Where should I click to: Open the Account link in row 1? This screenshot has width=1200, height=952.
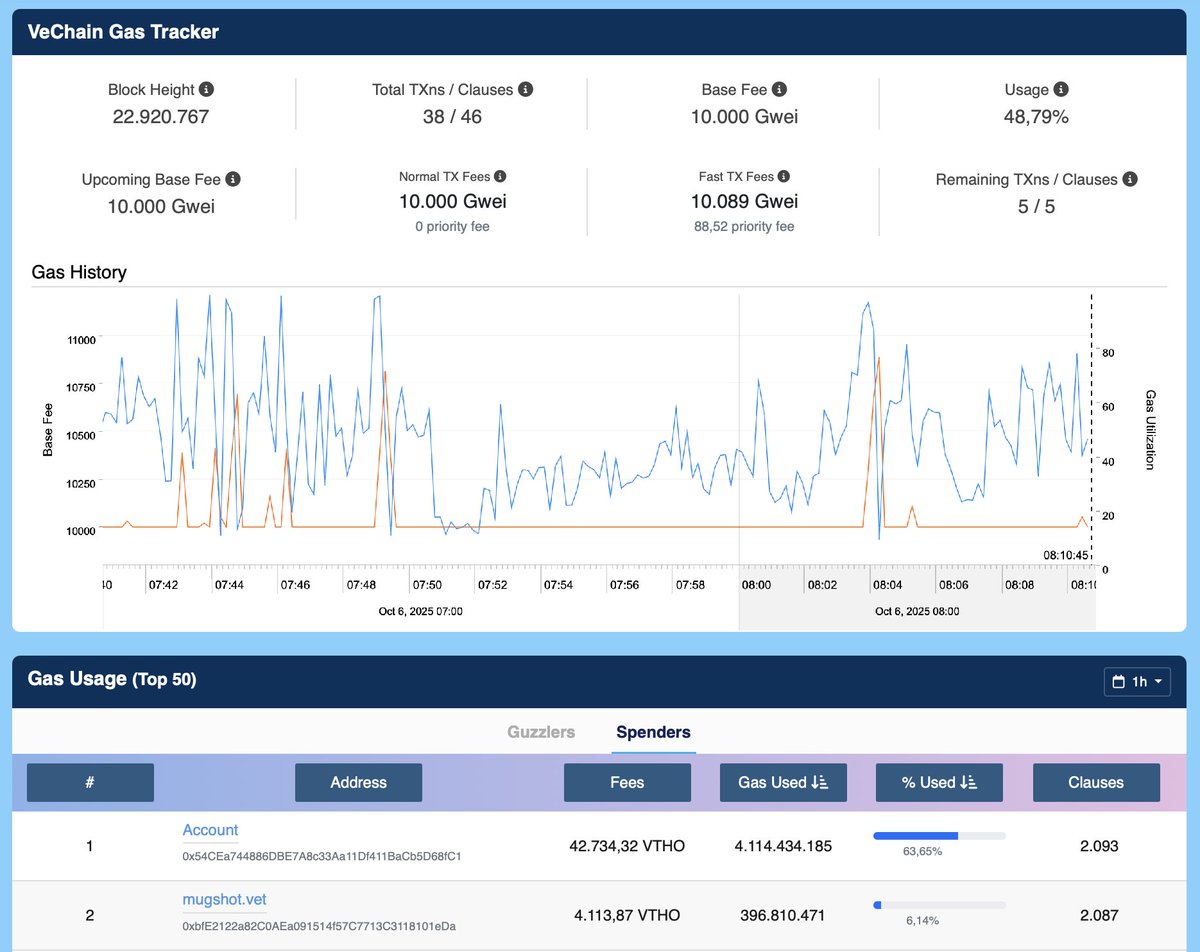coord(210,830)
